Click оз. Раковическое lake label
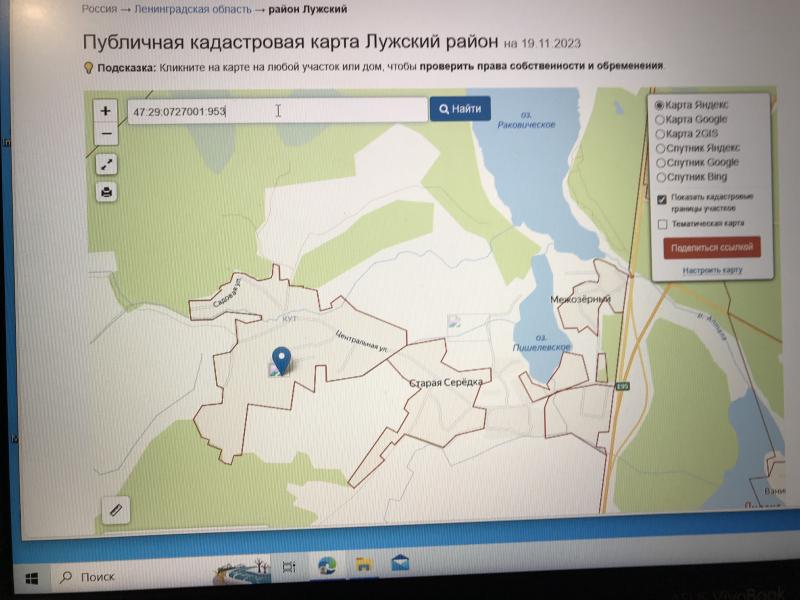Viewport: 800px width, 600px height. click(x=526, y=120)
